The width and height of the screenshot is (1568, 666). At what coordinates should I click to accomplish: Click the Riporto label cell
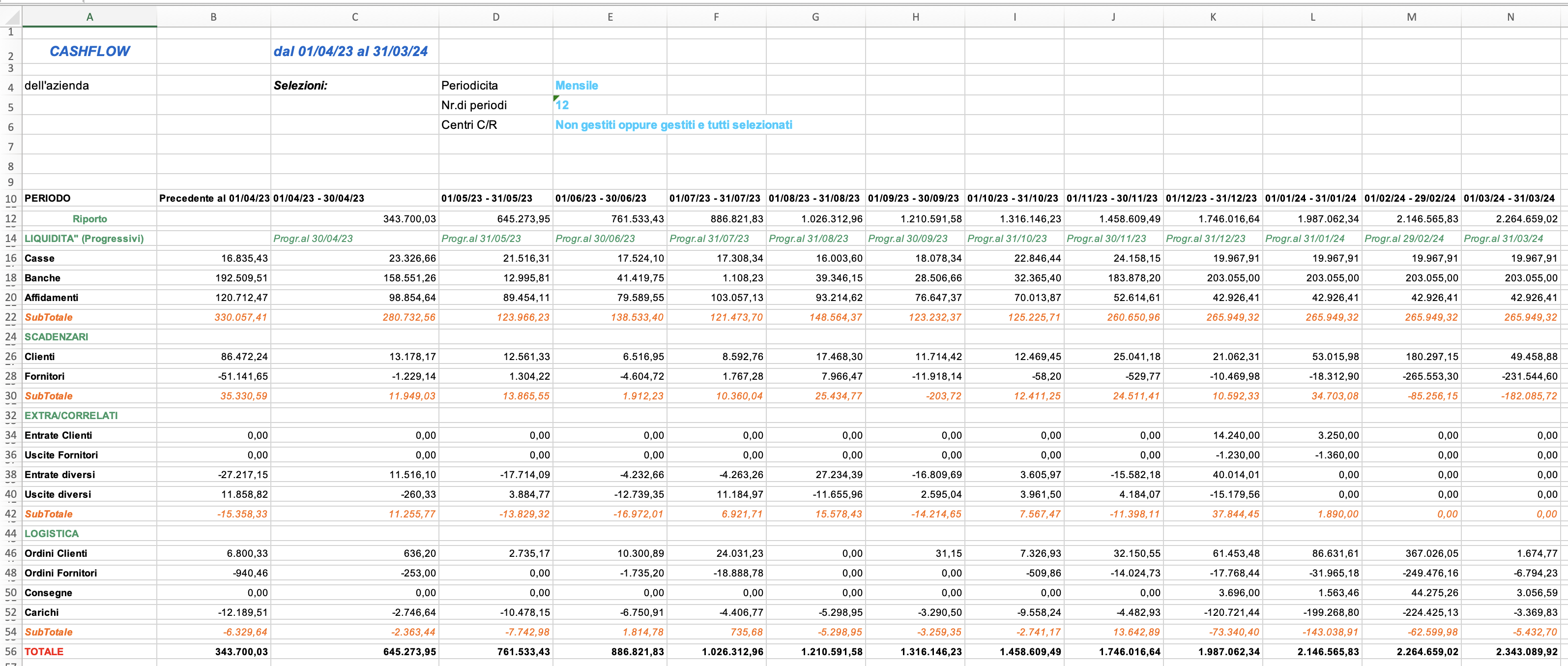click(x=89, y=219)
